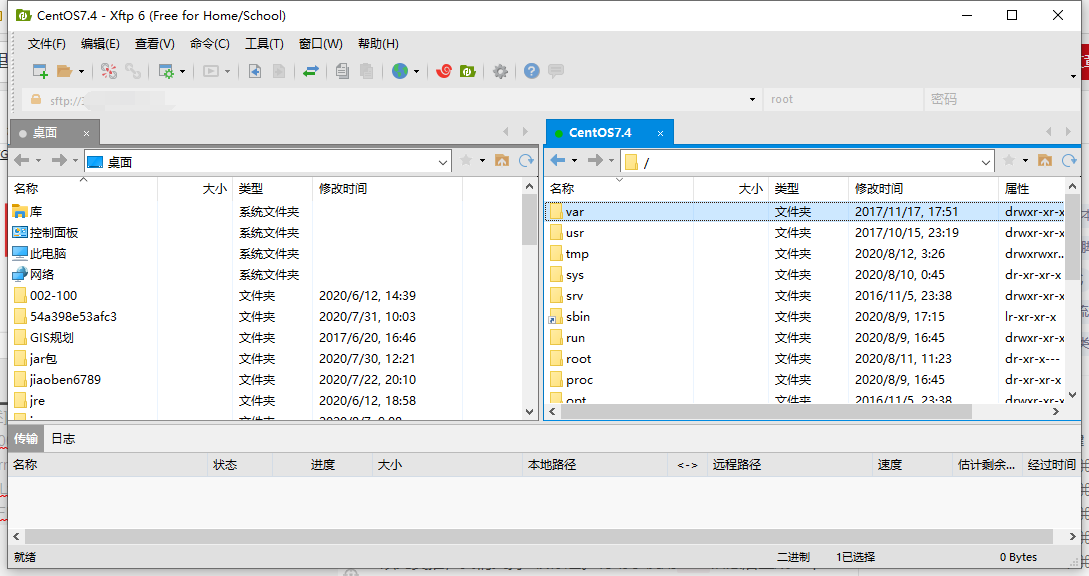Go forward in remote CentOS7.4 pane
The image size is (1089, 576).
point(595,161)
